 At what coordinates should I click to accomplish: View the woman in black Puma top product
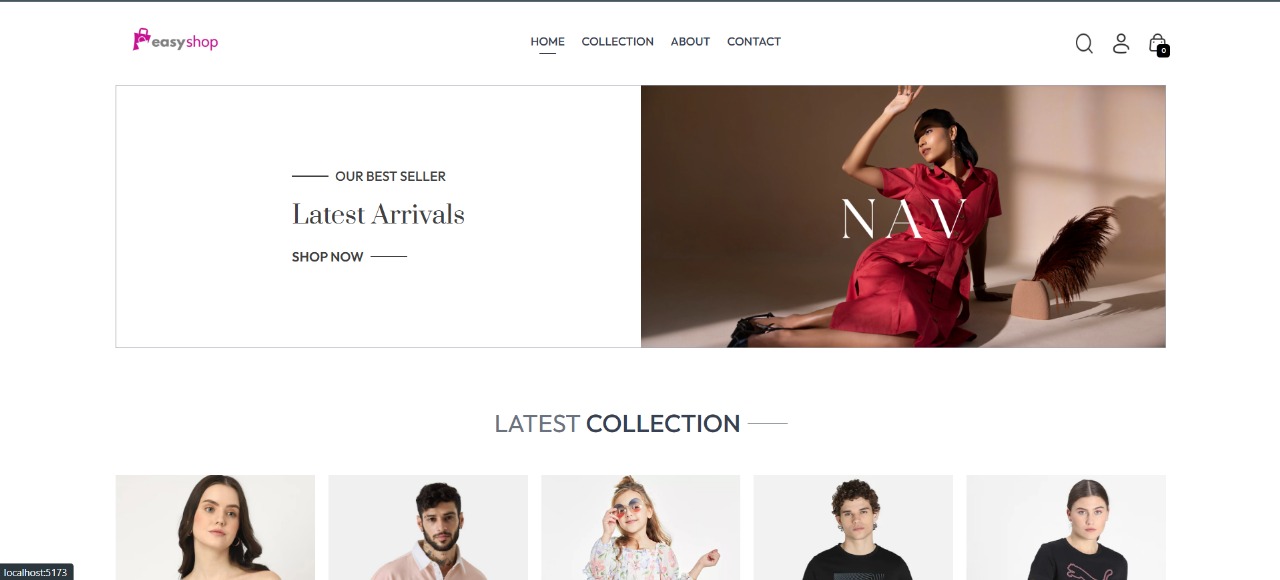point(1066,527)
